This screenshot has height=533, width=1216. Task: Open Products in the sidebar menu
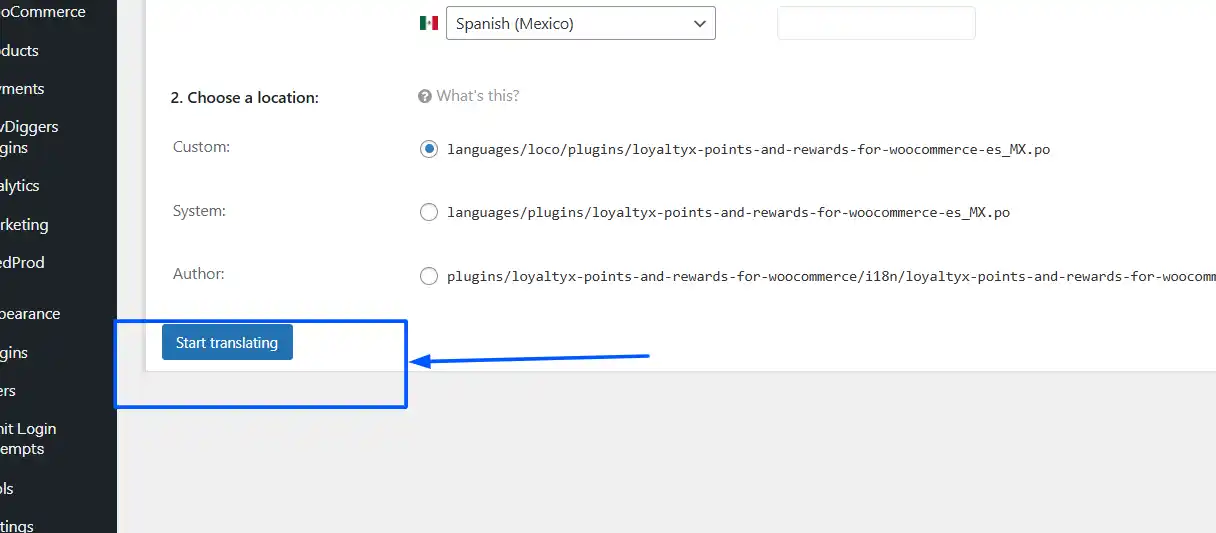(x=20, y=50)
